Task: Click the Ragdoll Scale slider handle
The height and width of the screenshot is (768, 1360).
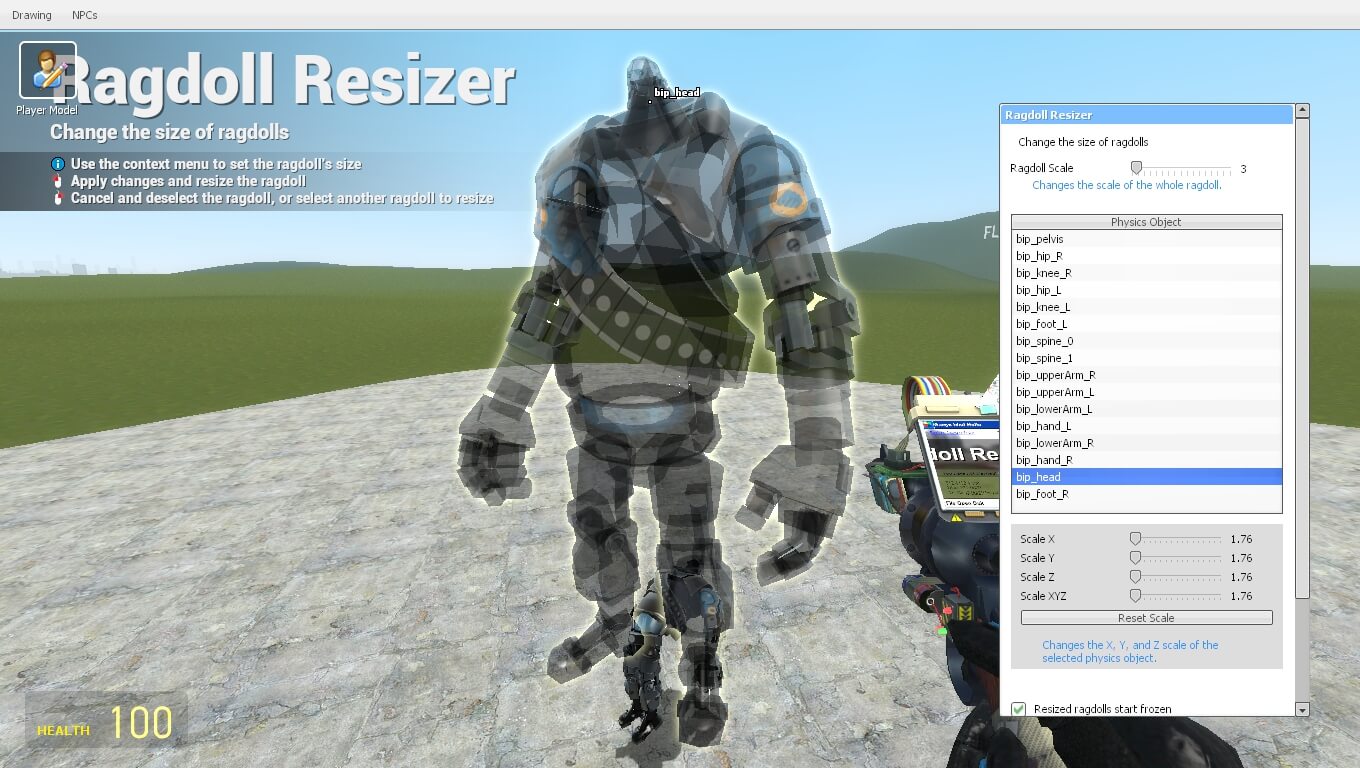Action: (1136, 168)
